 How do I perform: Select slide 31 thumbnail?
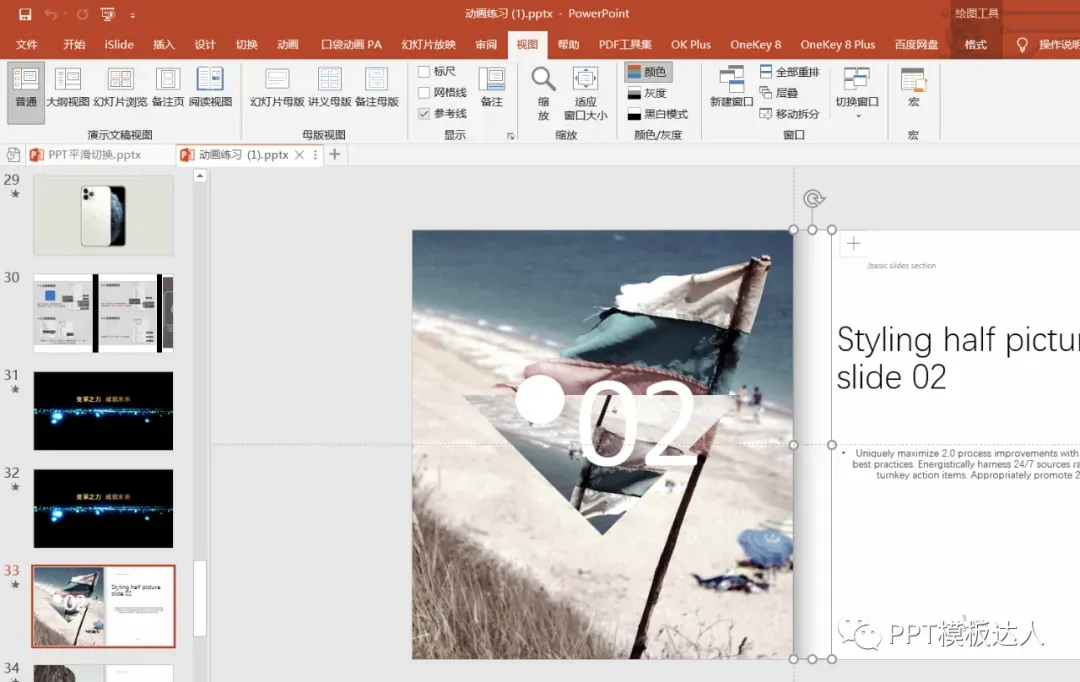tap(103, 411)
